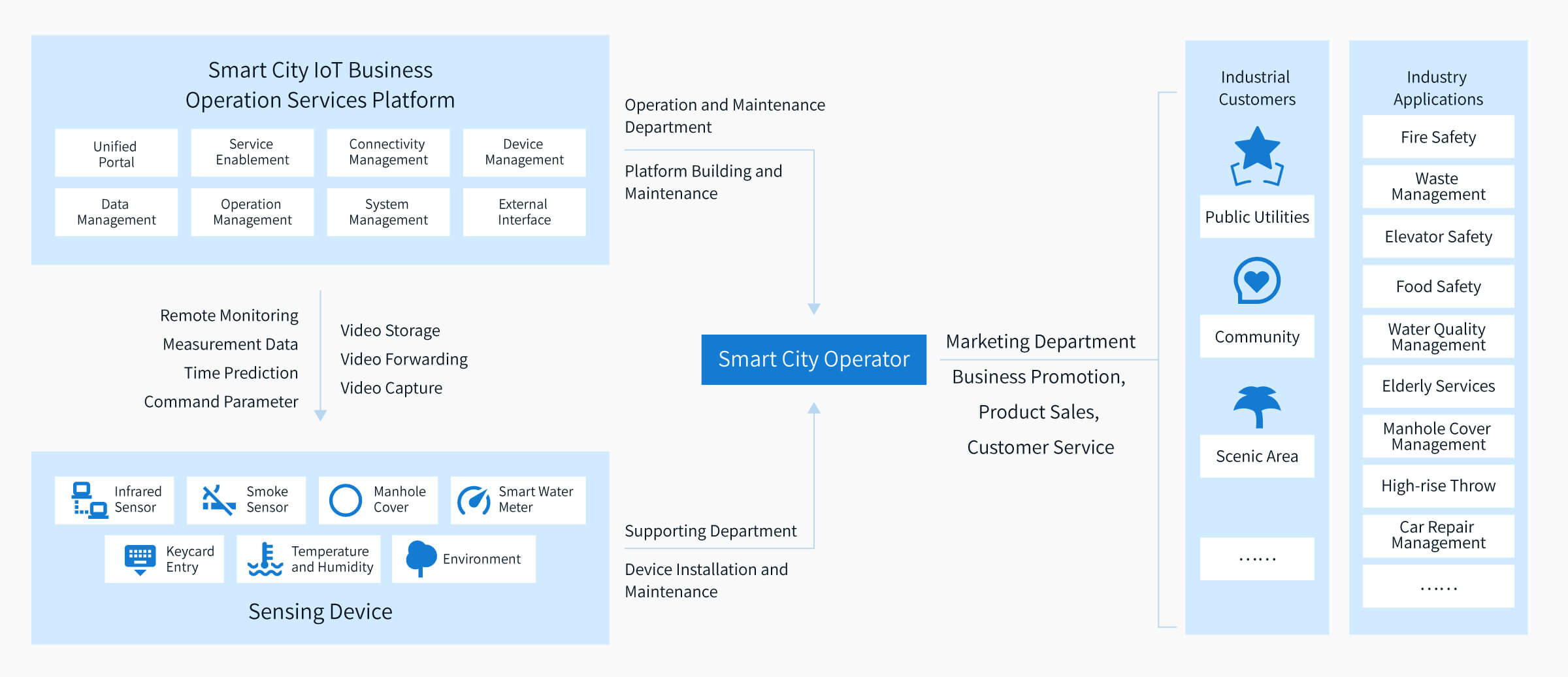The image size is (1568, 677).
Task: Click the Smoke Sensor crossed-out icon
Action: coord(218,500)
